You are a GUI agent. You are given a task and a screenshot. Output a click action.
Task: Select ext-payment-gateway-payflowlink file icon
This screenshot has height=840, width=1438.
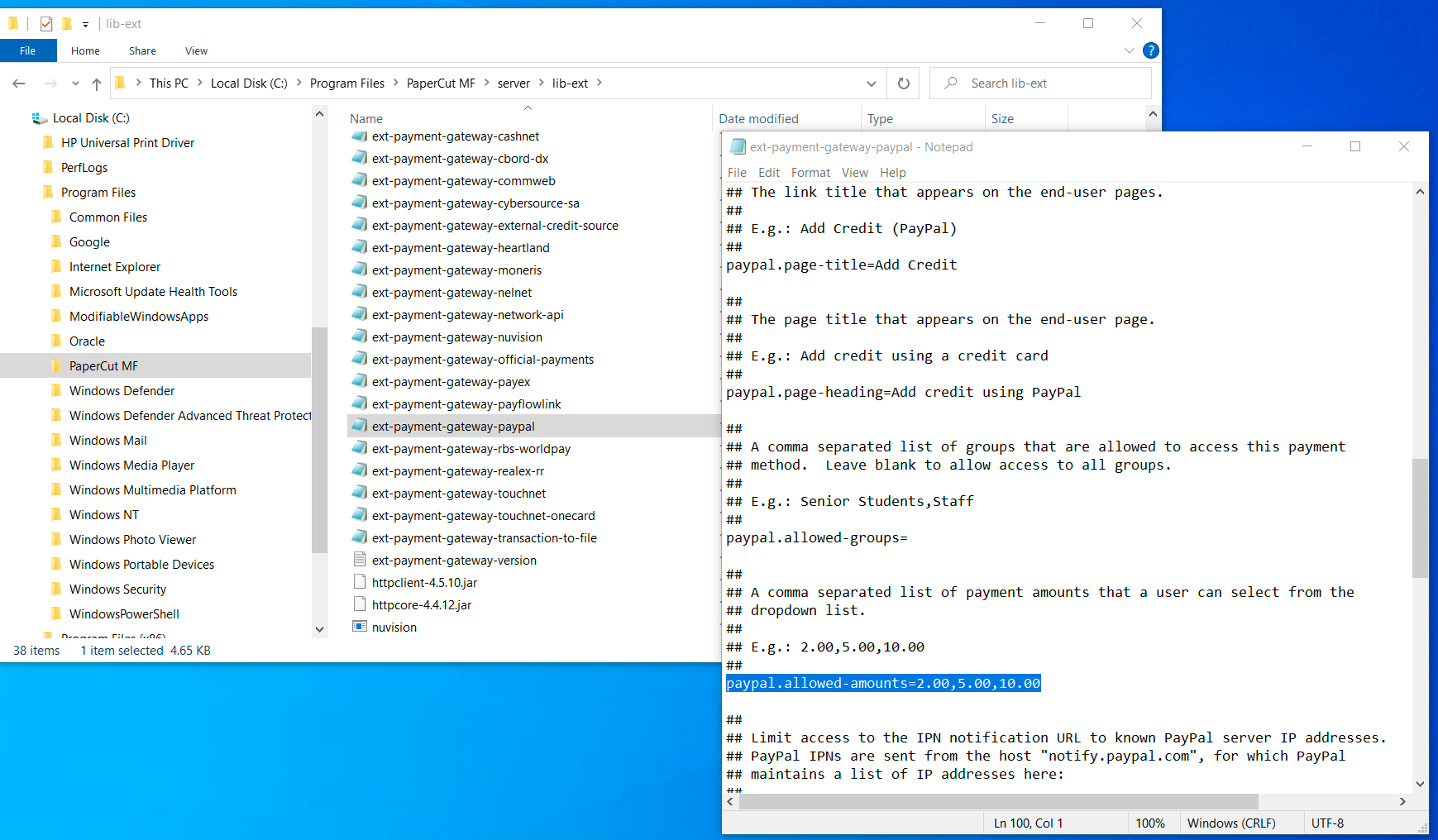coord(359,404)
